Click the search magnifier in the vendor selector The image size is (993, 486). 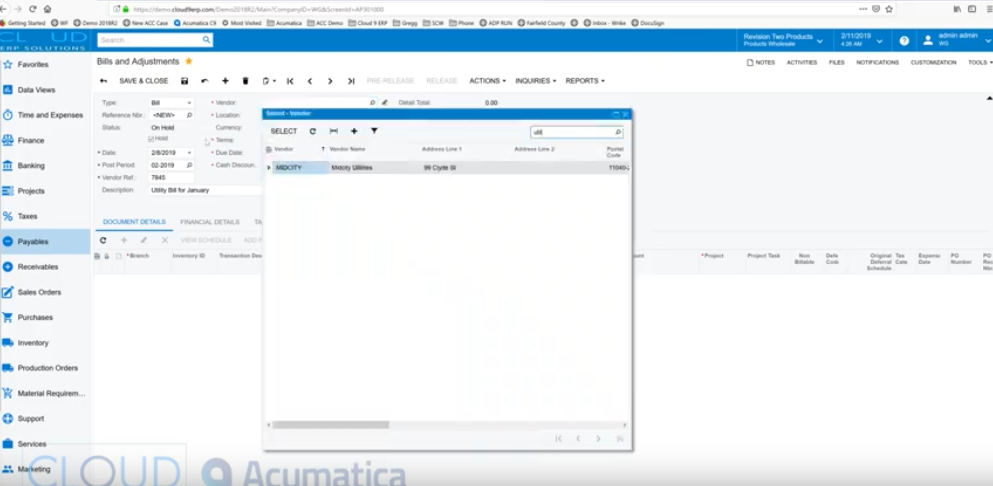point(618,132)
